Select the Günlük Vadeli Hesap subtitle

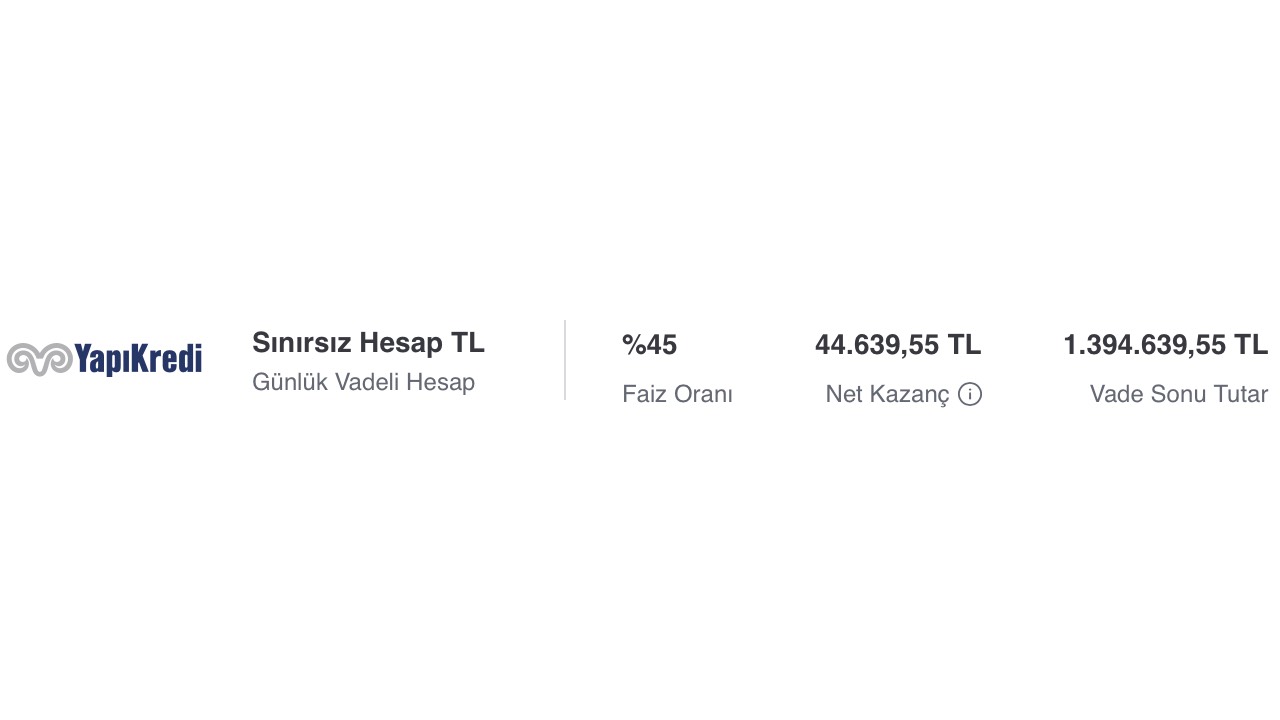tap(363, 382)
